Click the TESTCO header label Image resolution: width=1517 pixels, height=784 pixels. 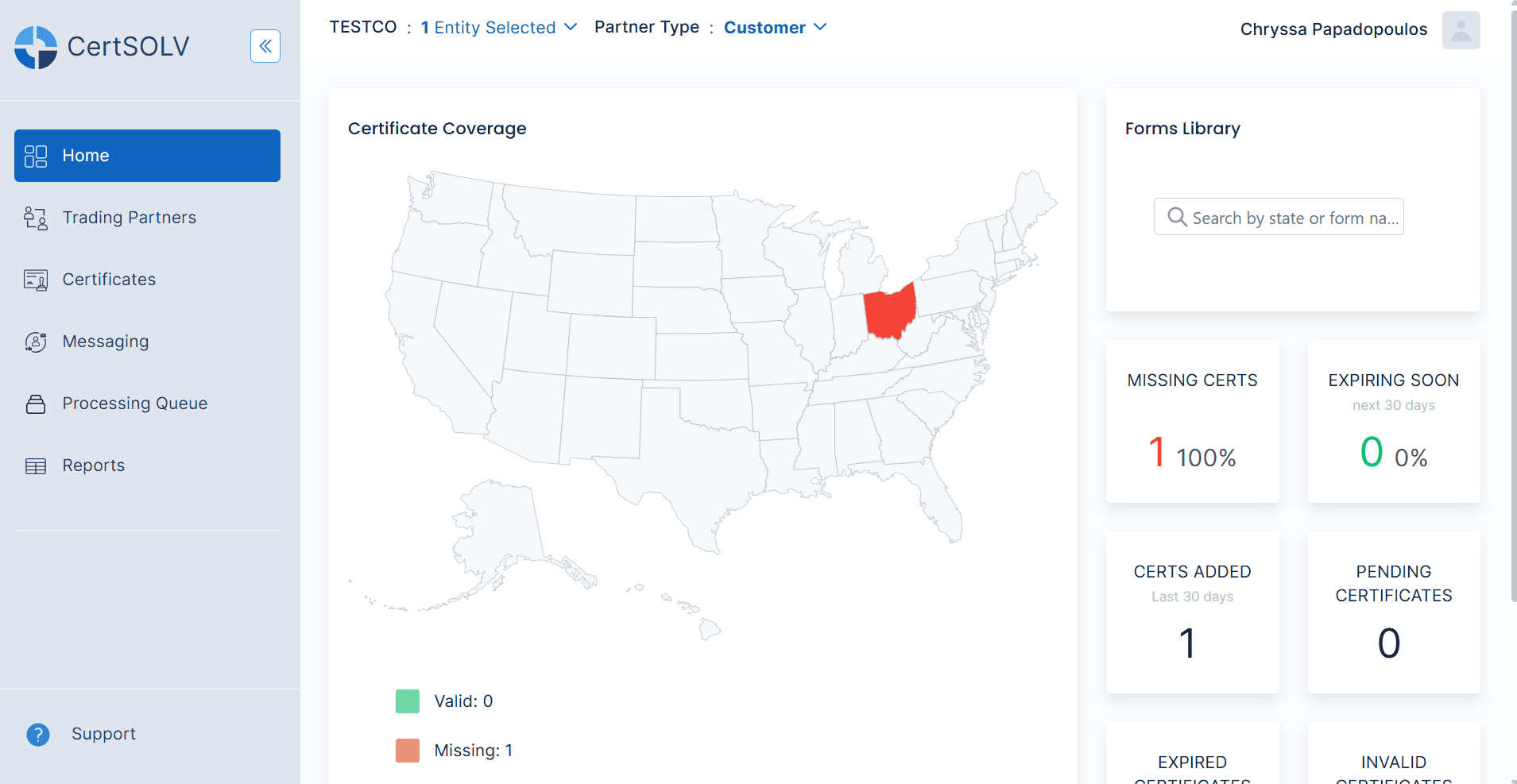[363, 26]
